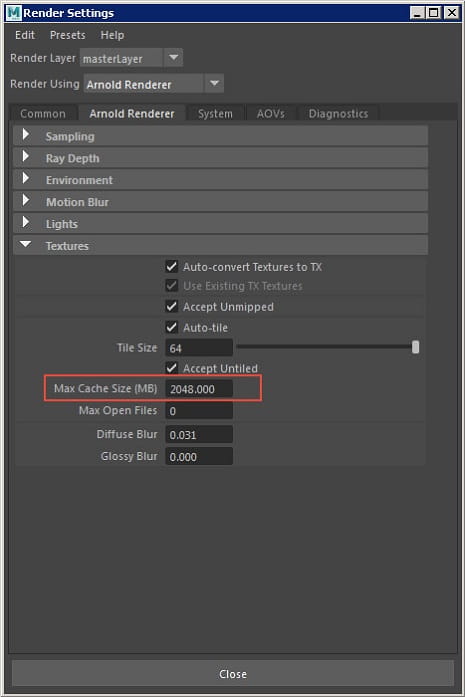
Task: Toggle Auto-convert Textures to TX checkbox
Action: tap(172, 267)
